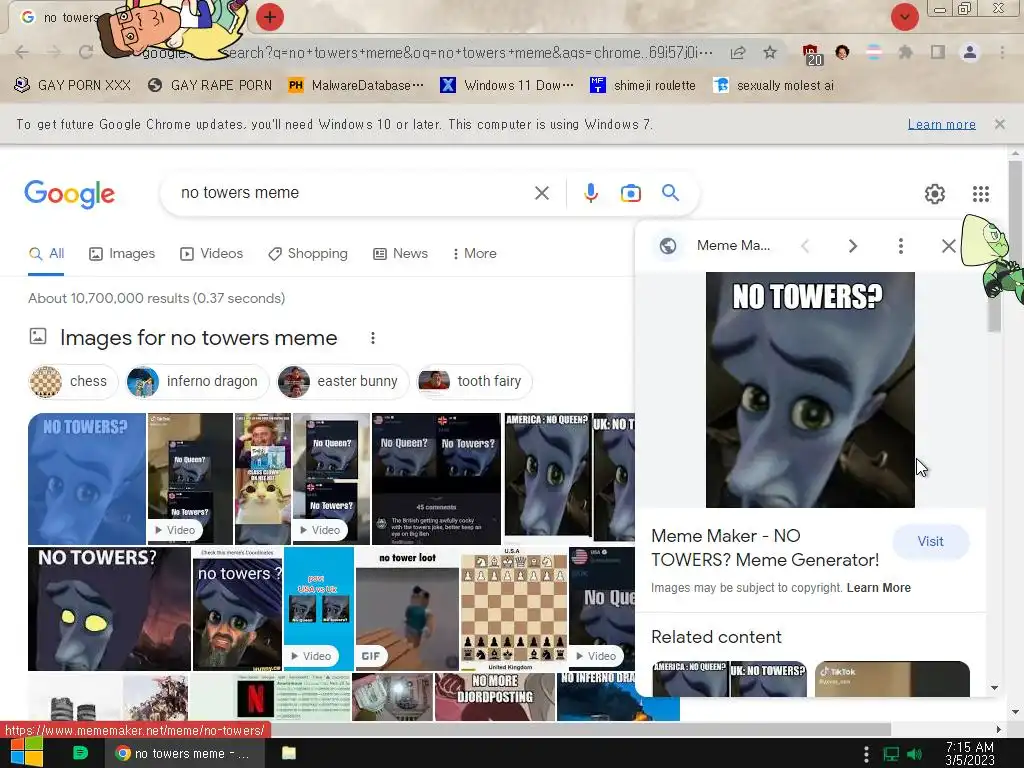
Task: Open options menu beside Images for no towers meme
Action: (x=373, y=338)
